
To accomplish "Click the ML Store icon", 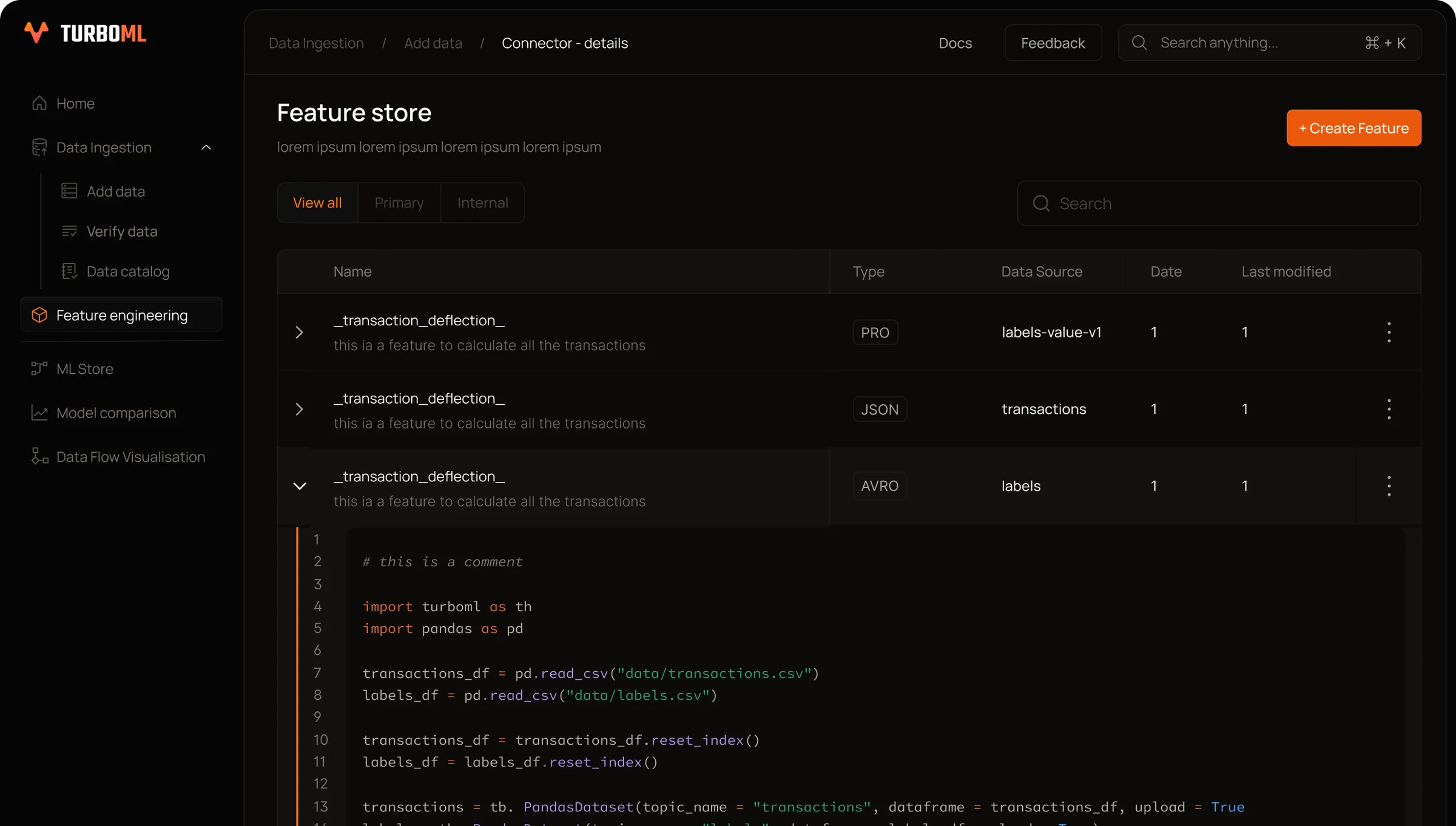I will (39, 368).
